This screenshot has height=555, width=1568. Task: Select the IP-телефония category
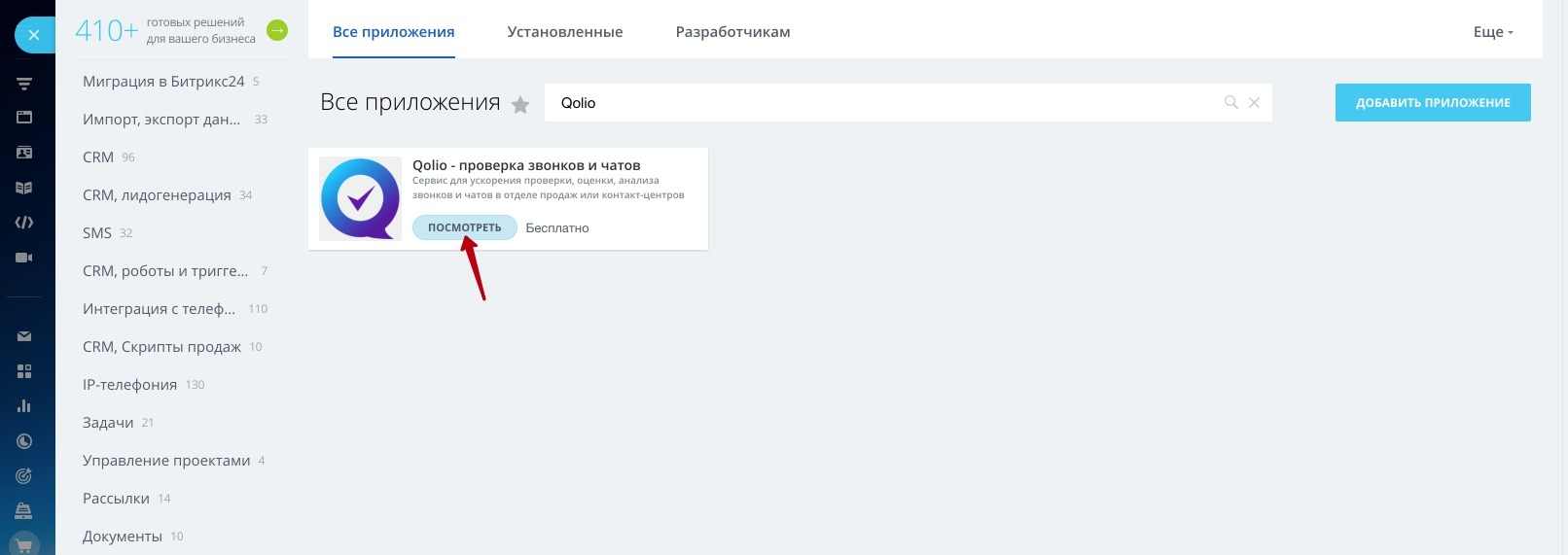129,384
